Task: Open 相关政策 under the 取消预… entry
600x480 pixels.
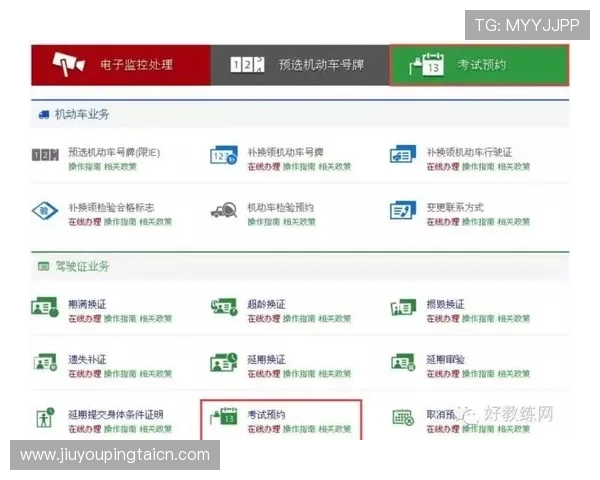Action: [514, 429]
